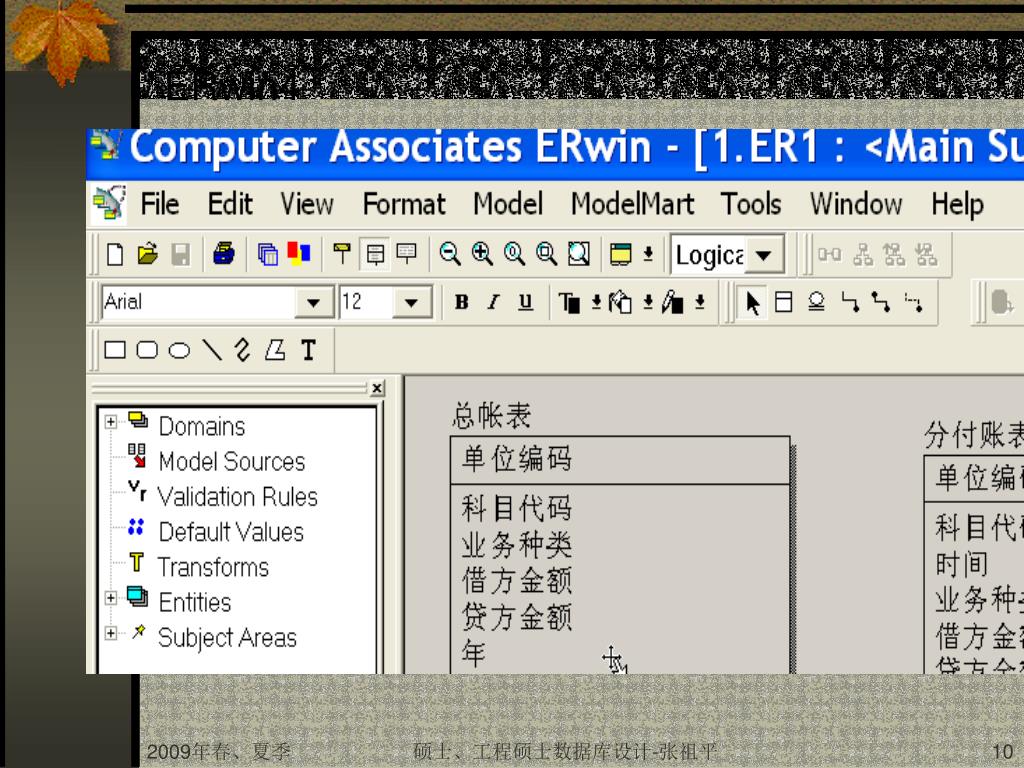
Task: Click the Fill color bucket icon
Action: (x=620, y=303)
